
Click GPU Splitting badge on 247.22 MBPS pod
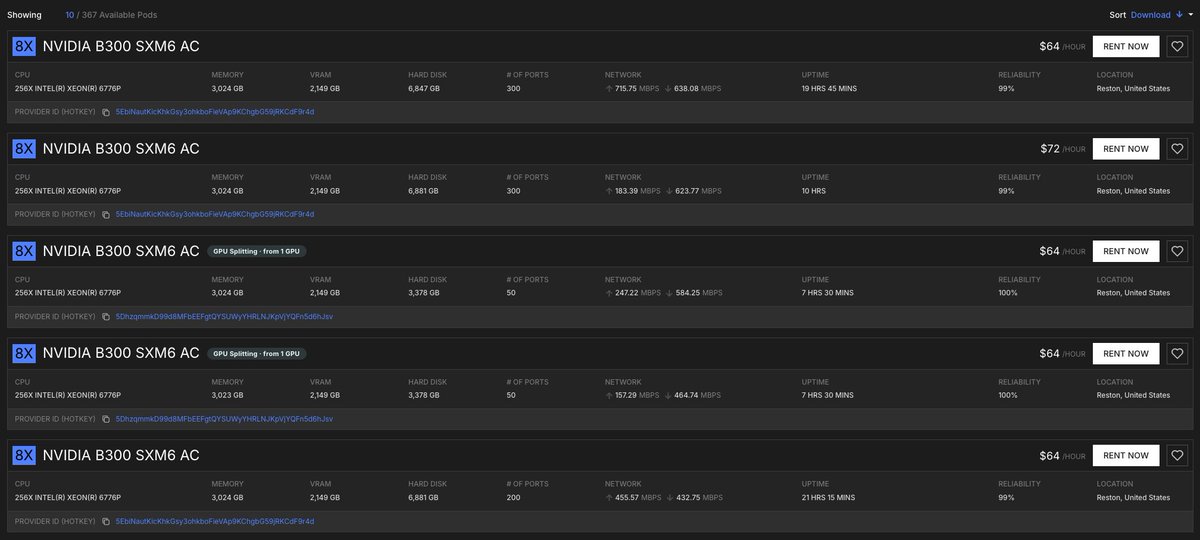click(257, 251)
